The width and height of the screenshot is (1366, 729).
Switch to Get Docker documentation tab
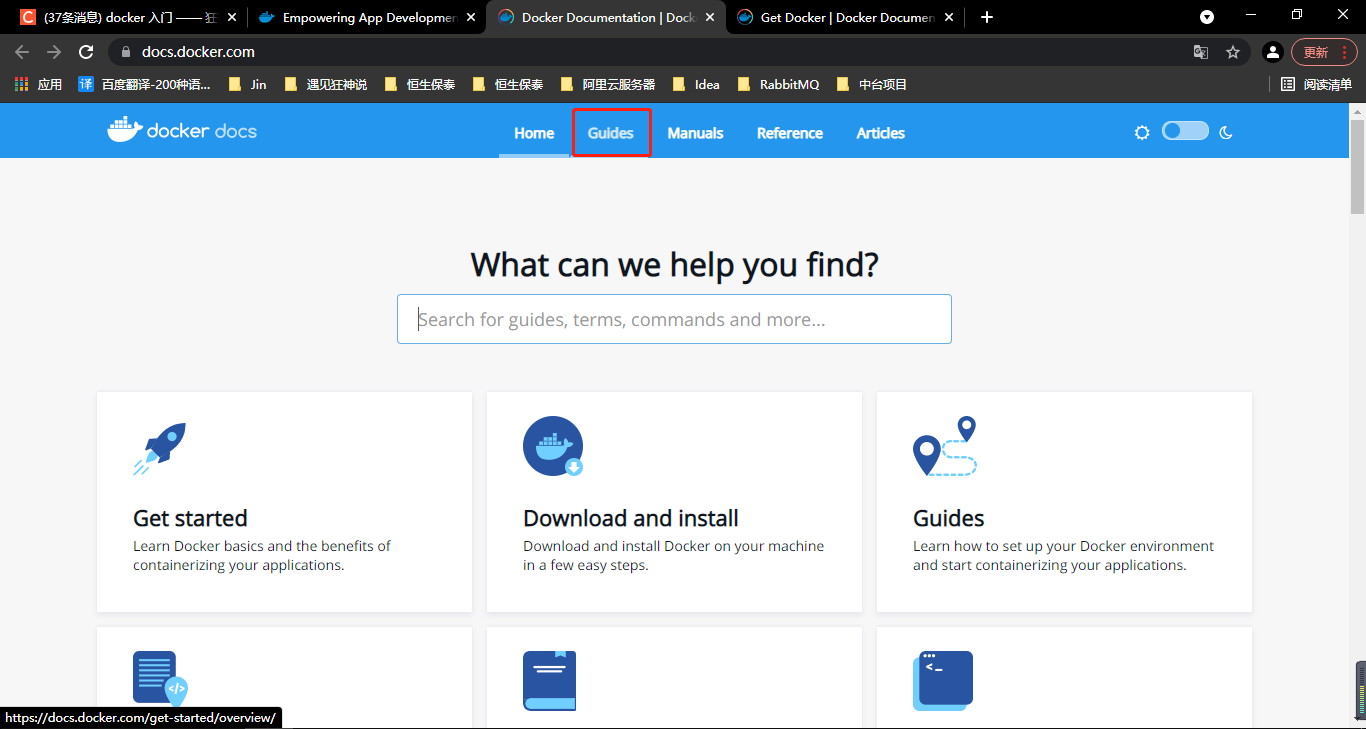[845, 17]
